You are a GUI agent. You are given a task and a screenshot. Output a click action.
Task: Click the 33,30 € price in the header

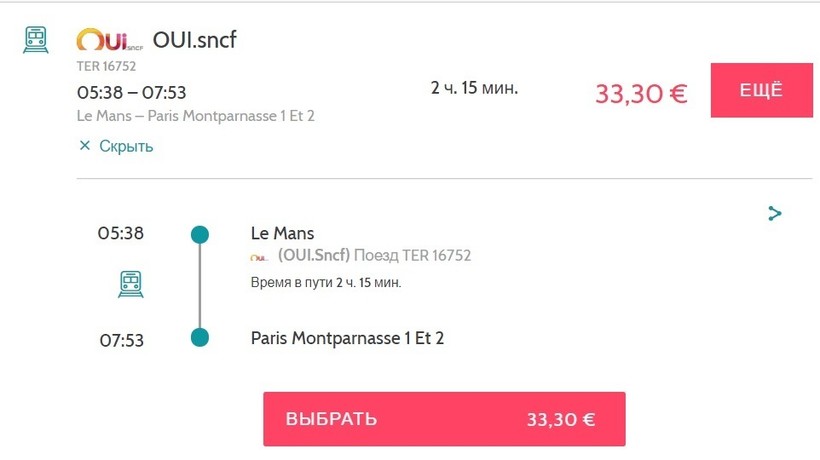641,94
